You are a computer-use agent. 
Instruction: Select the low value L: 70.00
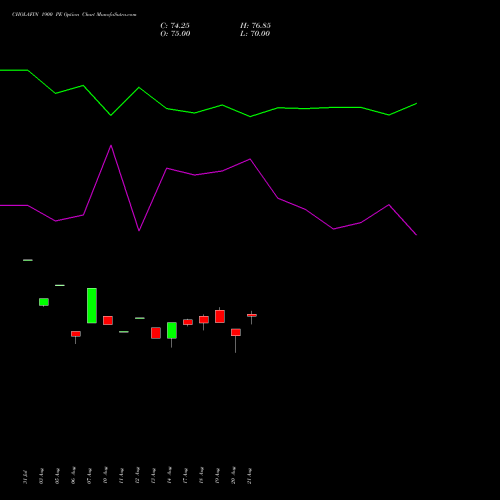click(255, 33)
